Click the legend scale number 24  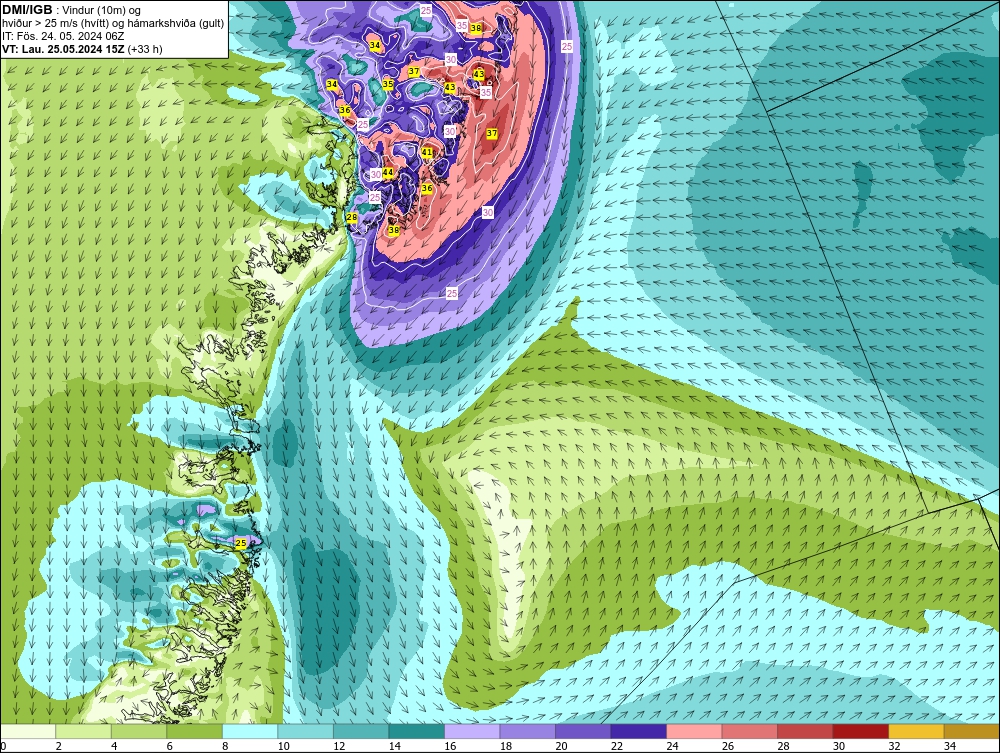point(672,746)
